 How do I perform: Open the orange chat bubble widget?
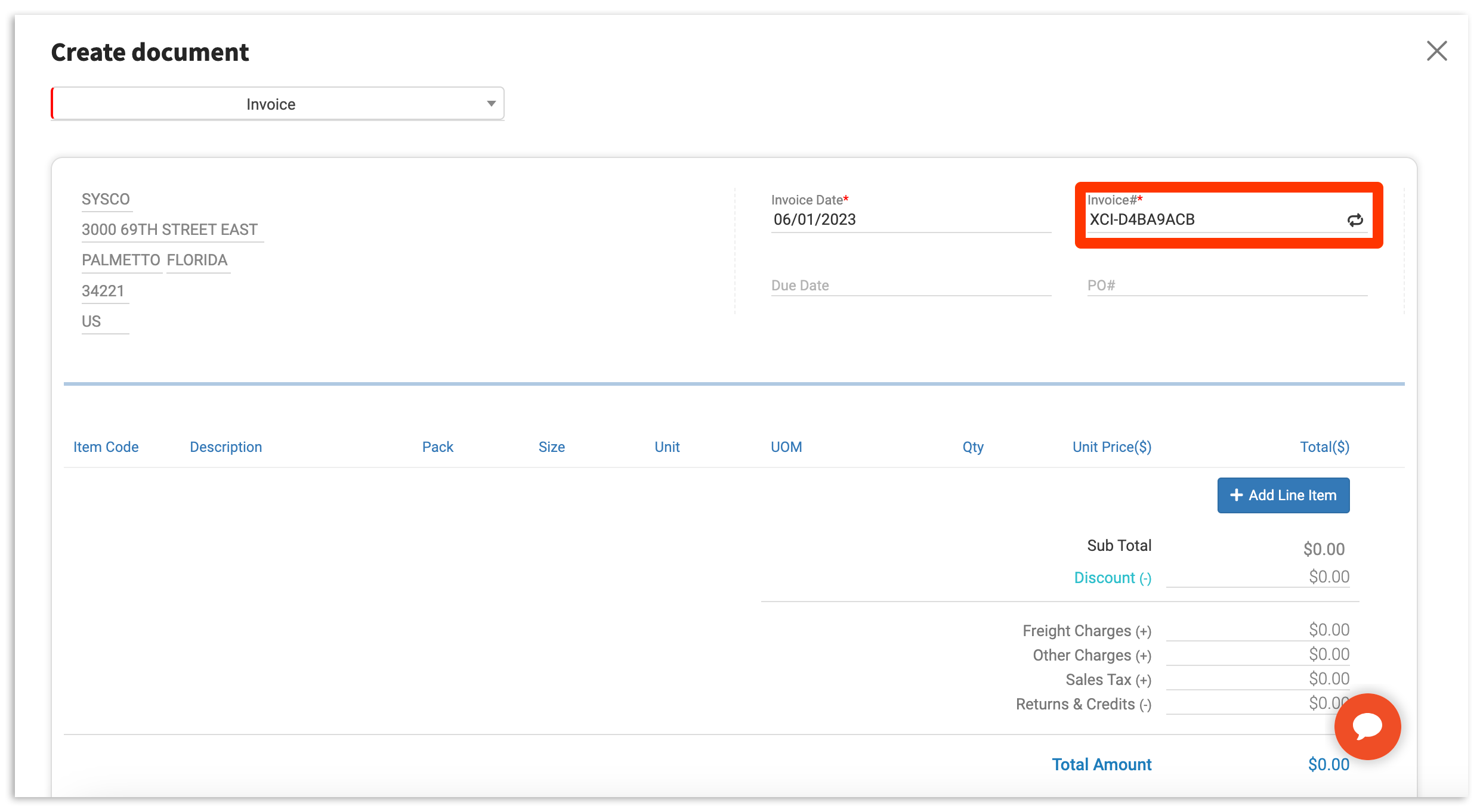1367,726
